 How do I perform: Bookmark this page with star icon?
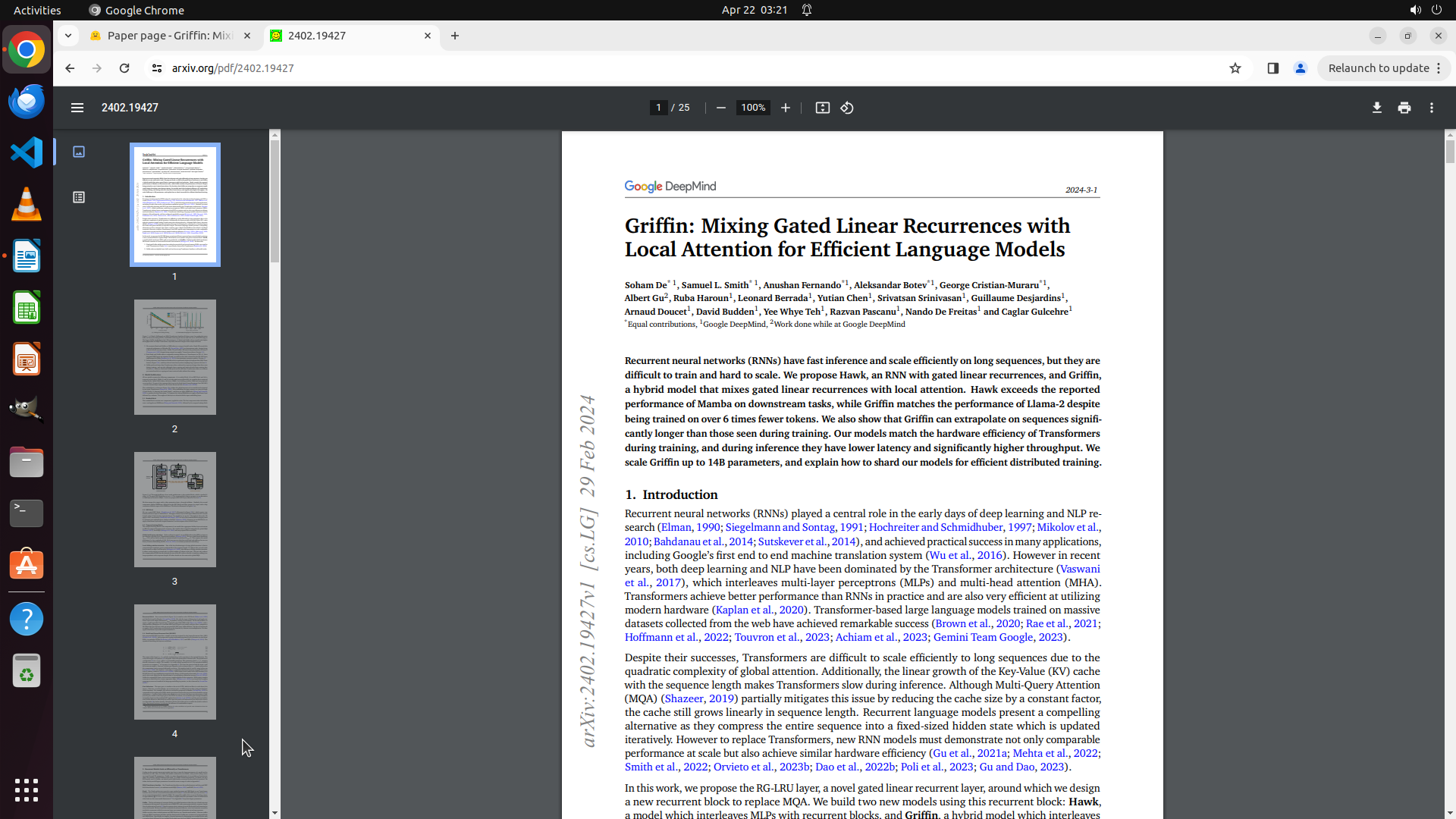1235,68
